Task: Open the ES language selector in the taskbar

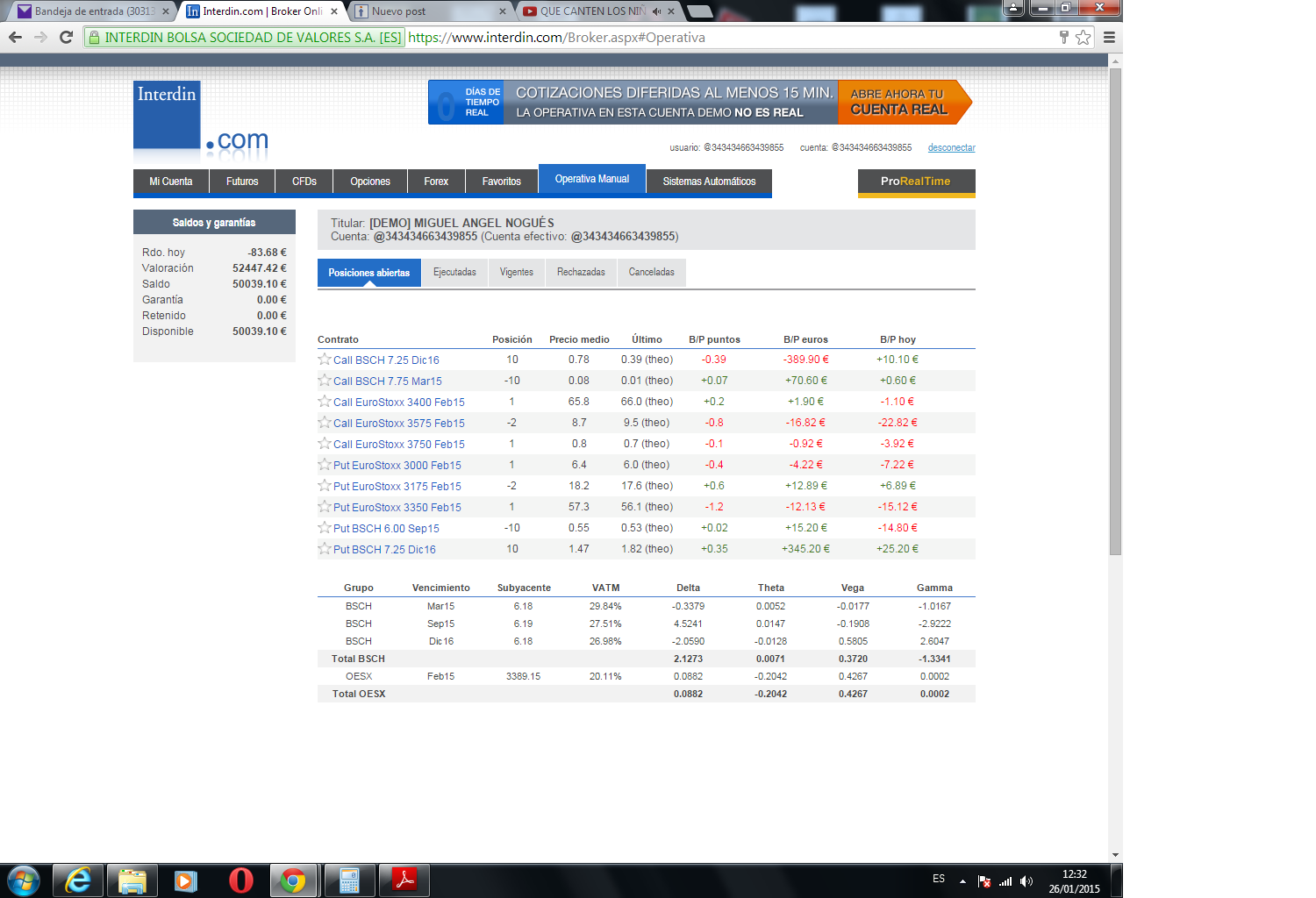Action: (x=939, y=879)
